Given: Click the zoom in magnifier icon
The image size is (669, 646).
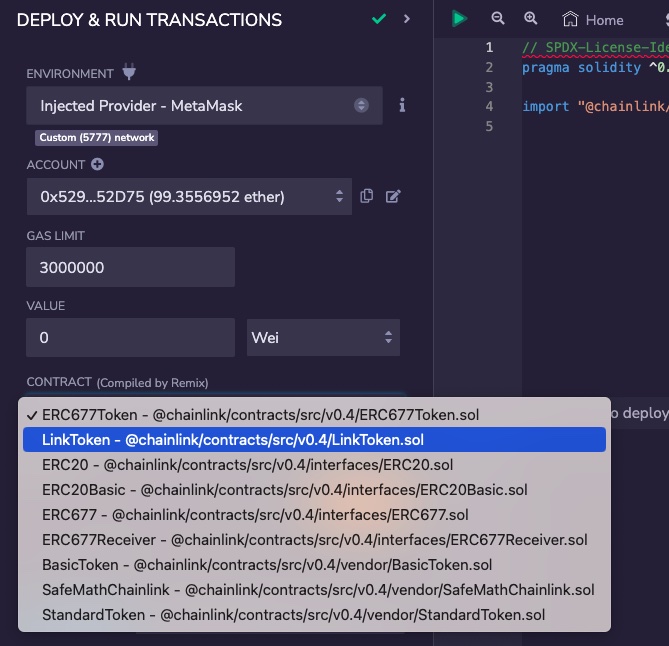Looking at the screenshot, I should pyautogui.click(x=531, y=19).
